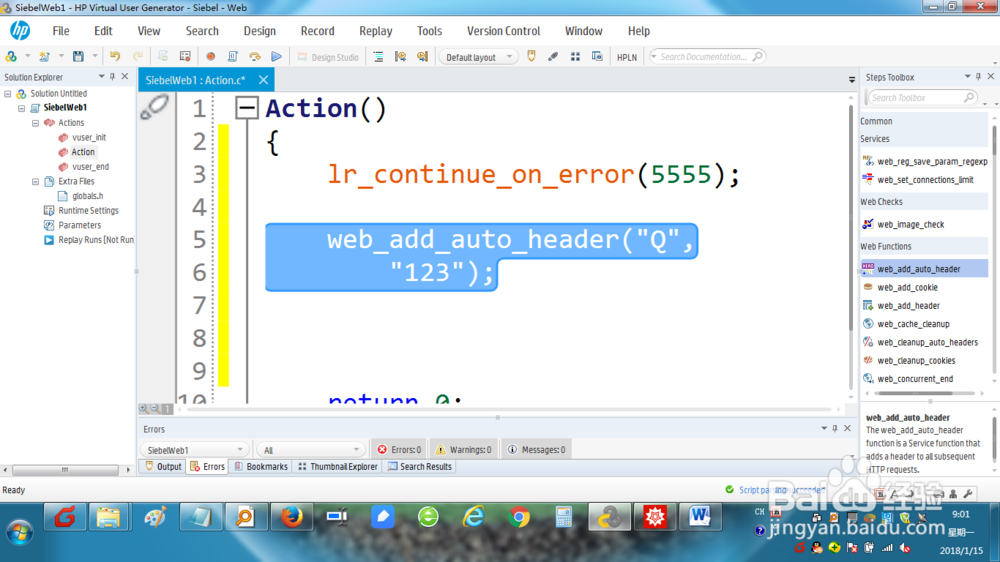Select web_image_check in Steps Toolbox
Viewport: 1000px width, 562px height.
910,224
